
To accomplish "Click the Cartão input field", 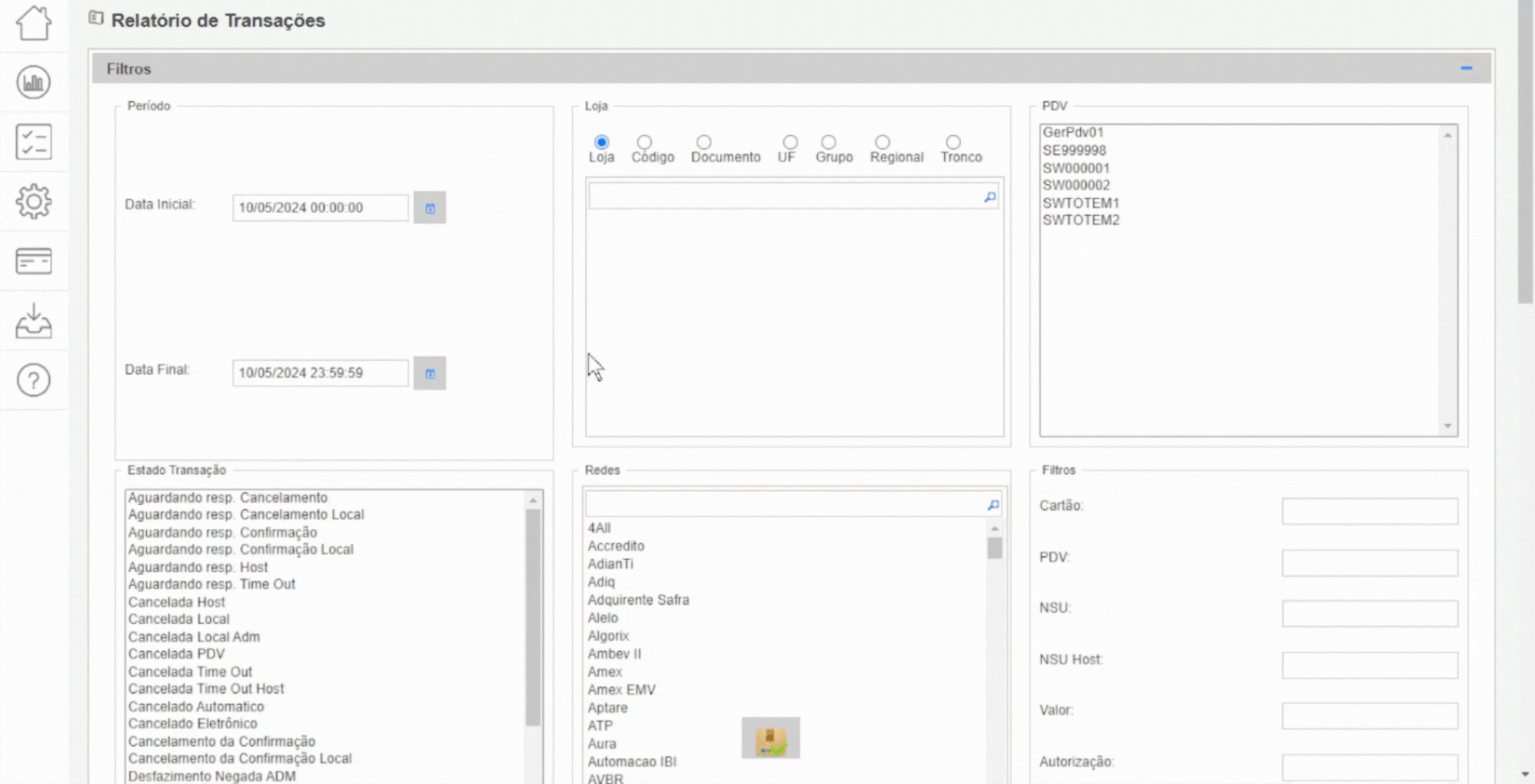I will coord(1369,511).
